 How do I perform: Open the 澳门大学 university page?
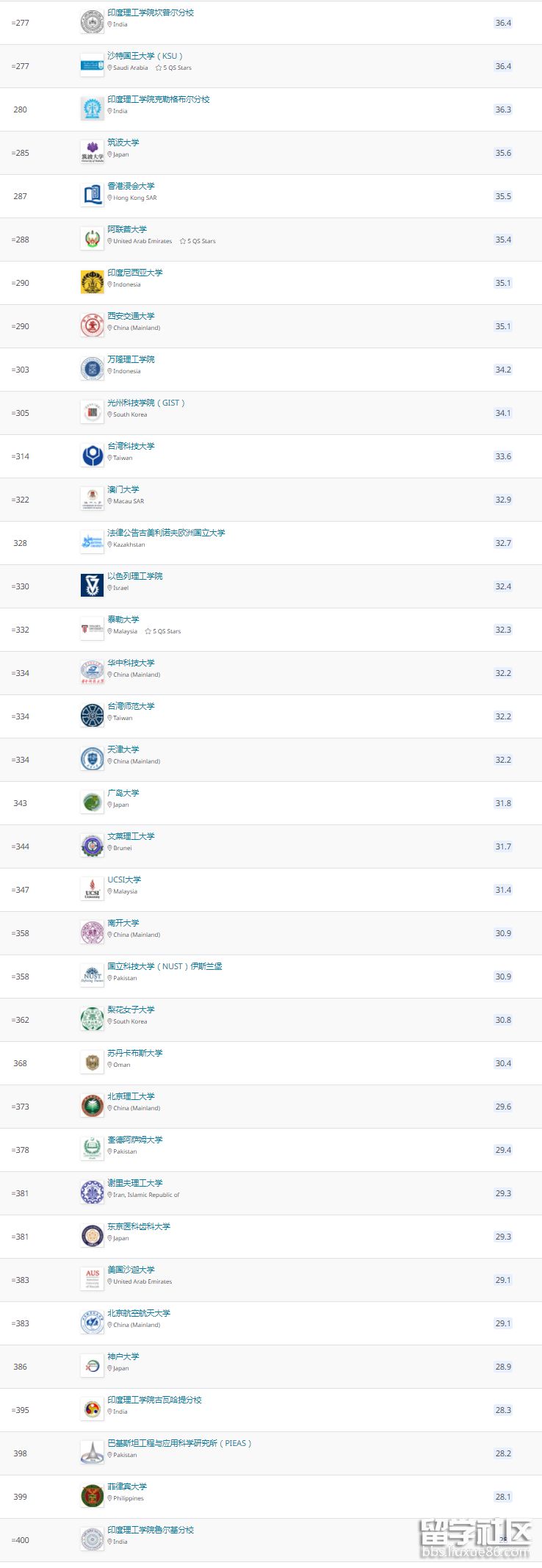(123, 489)
